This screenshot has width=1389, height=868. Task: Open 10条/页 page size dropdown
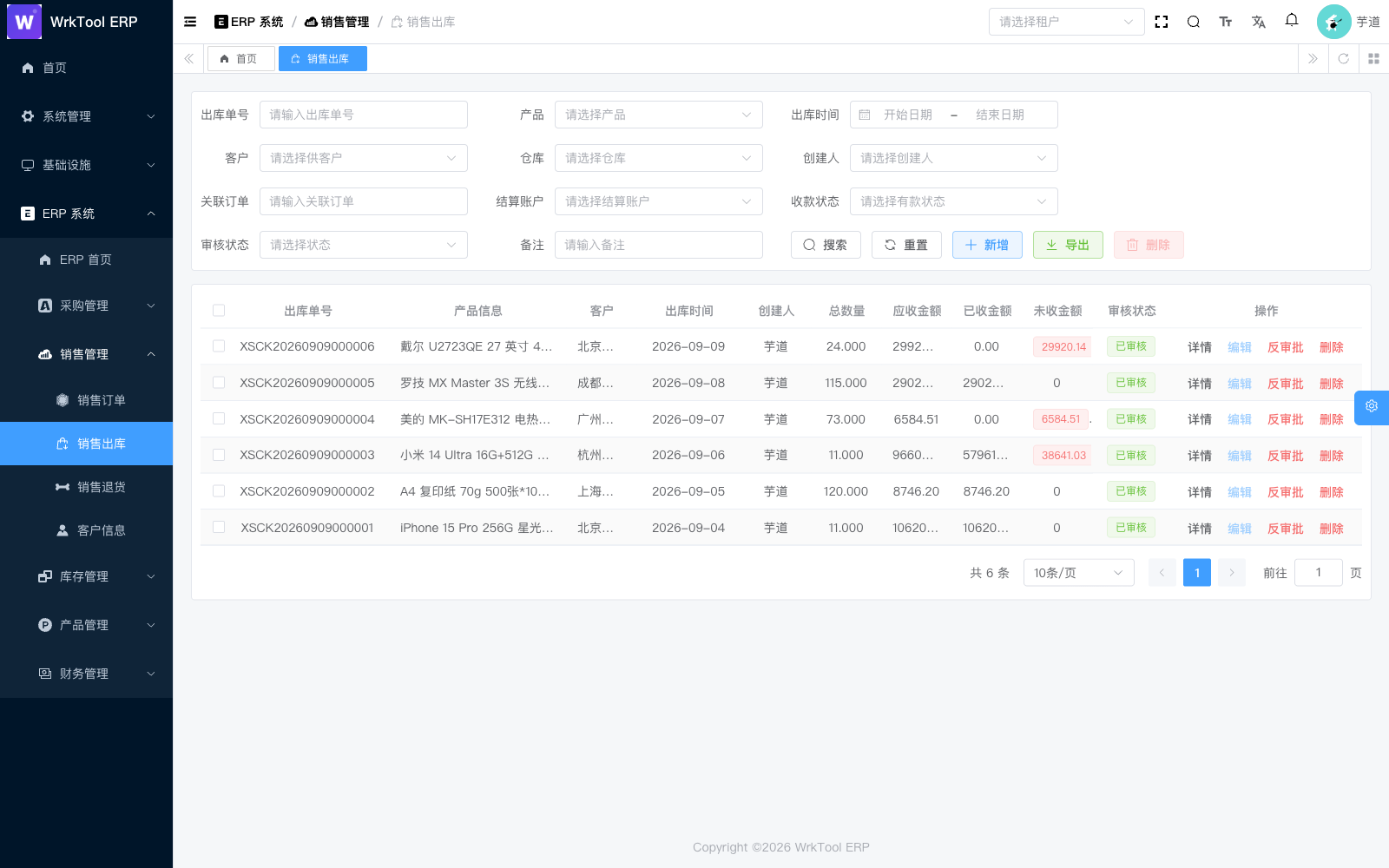coord(1078,573)
